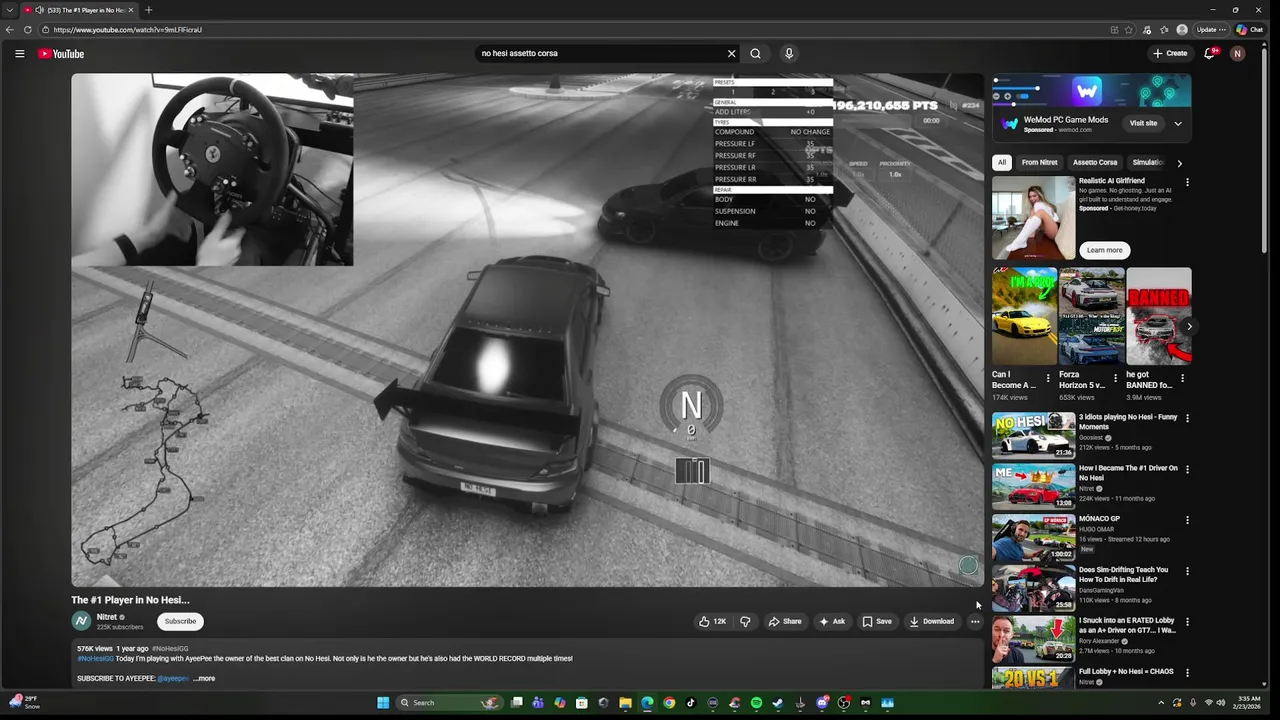Image resolution: width=1280 pixels, height=720 pixels.
Task: Open Steam from the taskbar
Action: (778, 703)
